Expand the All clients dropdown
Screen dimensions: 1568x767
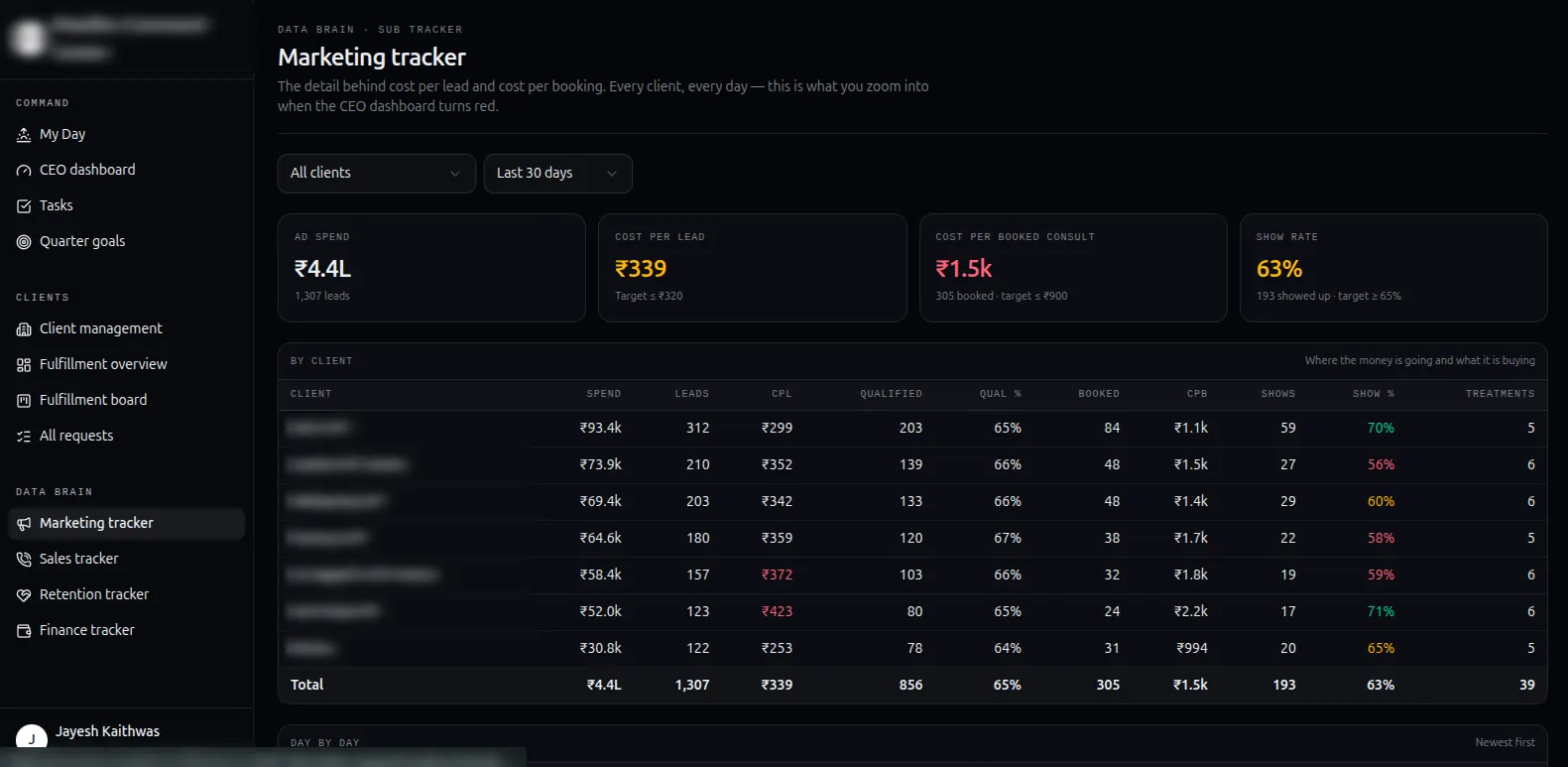click(377, 174)
